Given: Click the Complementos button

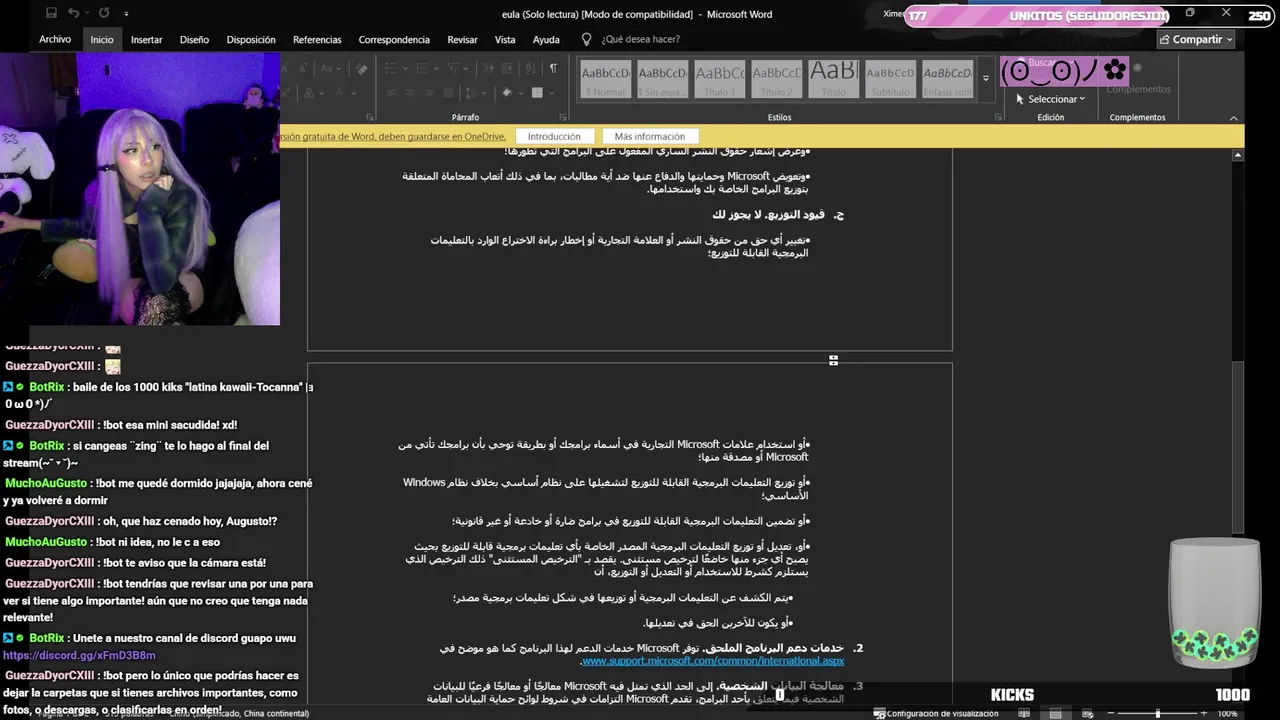Looking at the screenshot, I should tap(1137, 80).
